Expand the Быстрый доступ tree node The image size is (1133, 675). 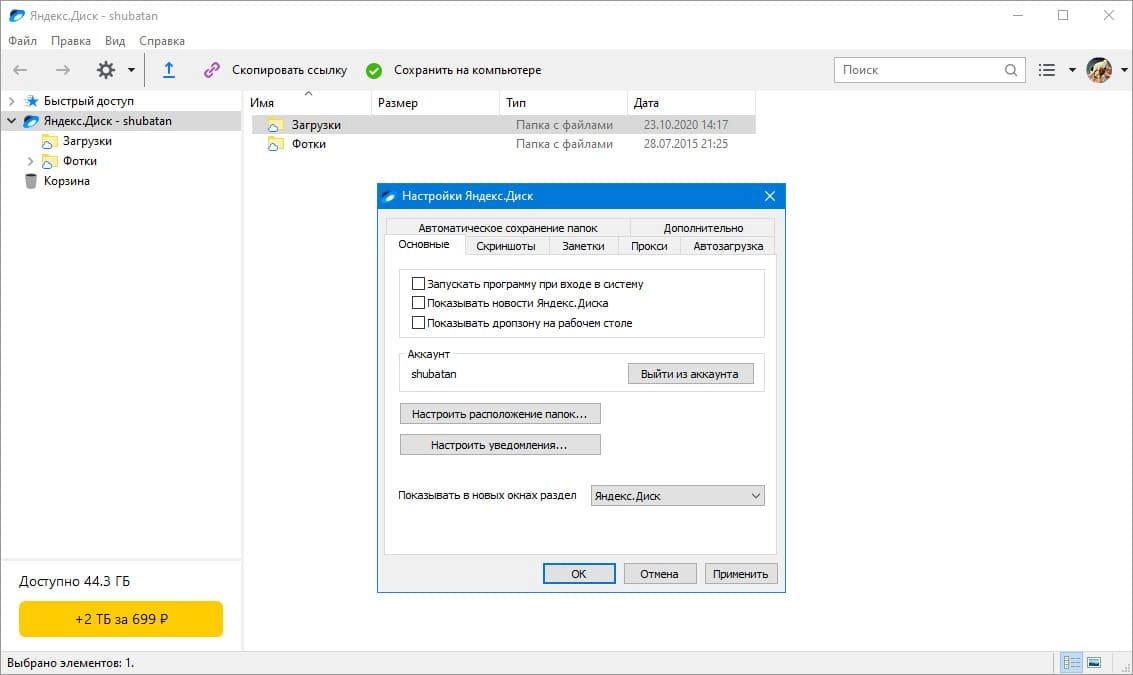pyautogui.click(x=12, y=100)
